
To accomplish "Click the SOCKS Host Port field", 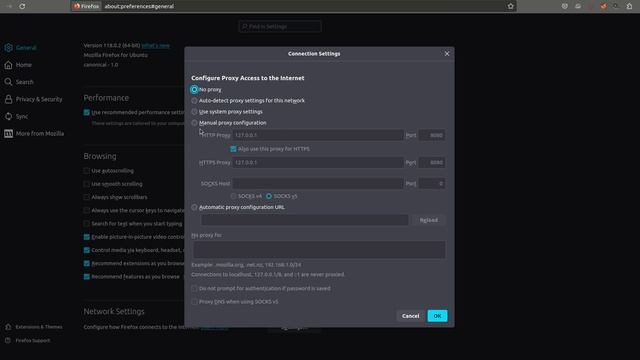I will pos(432,184).
